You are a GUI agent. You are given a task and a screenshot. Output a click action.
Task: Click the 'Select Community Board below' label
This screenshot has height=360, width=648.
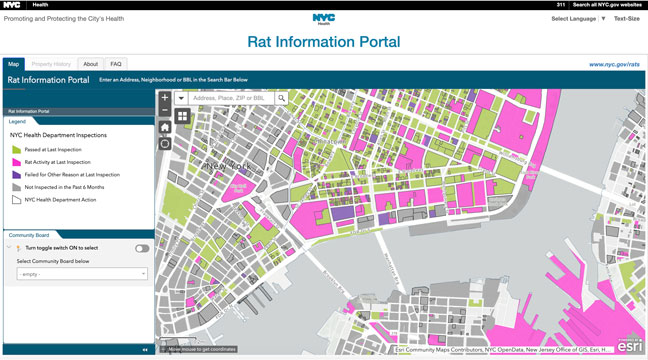tap(53, 261)
